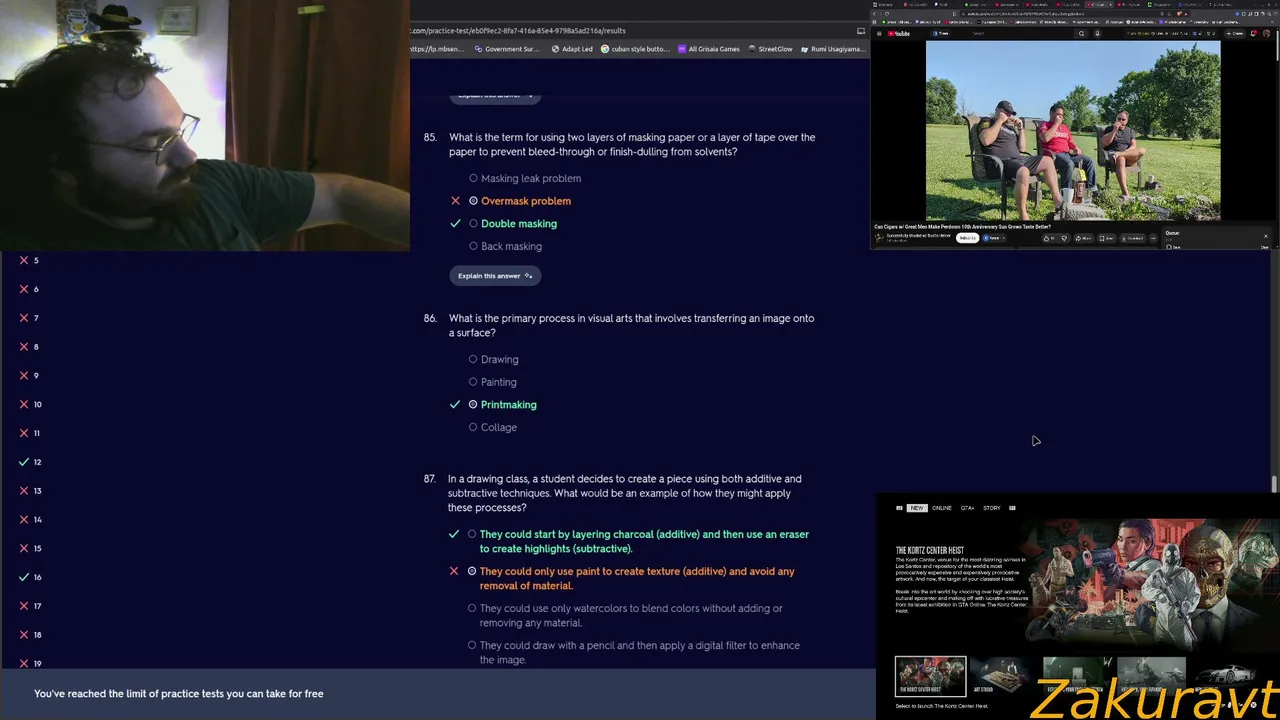This screenshot has height=720, width=1280.
Task: Close the YouTube Queue panel
Action: click(x=1265, y=236)
